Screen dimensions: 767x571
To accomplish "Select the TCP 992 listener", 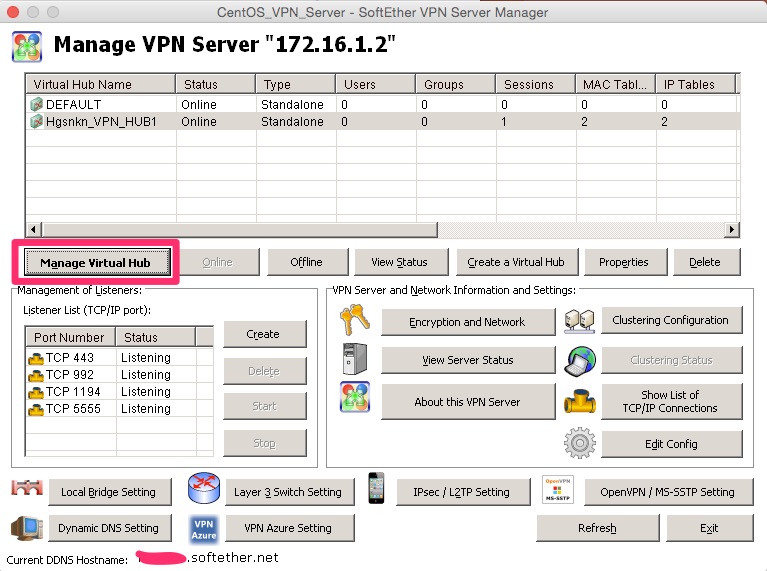I will (x=119, y=375).
